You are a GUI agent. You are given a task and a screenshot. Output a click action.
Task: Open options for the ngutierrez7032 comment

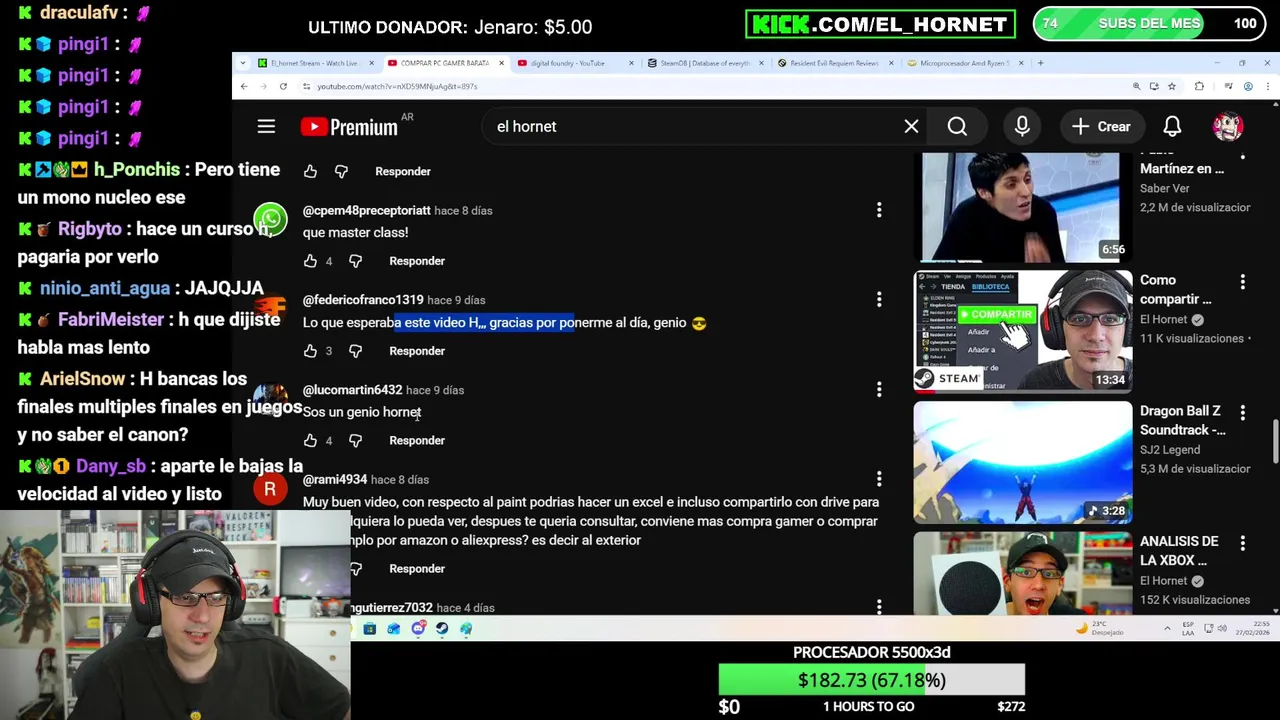tap(879, 607)
